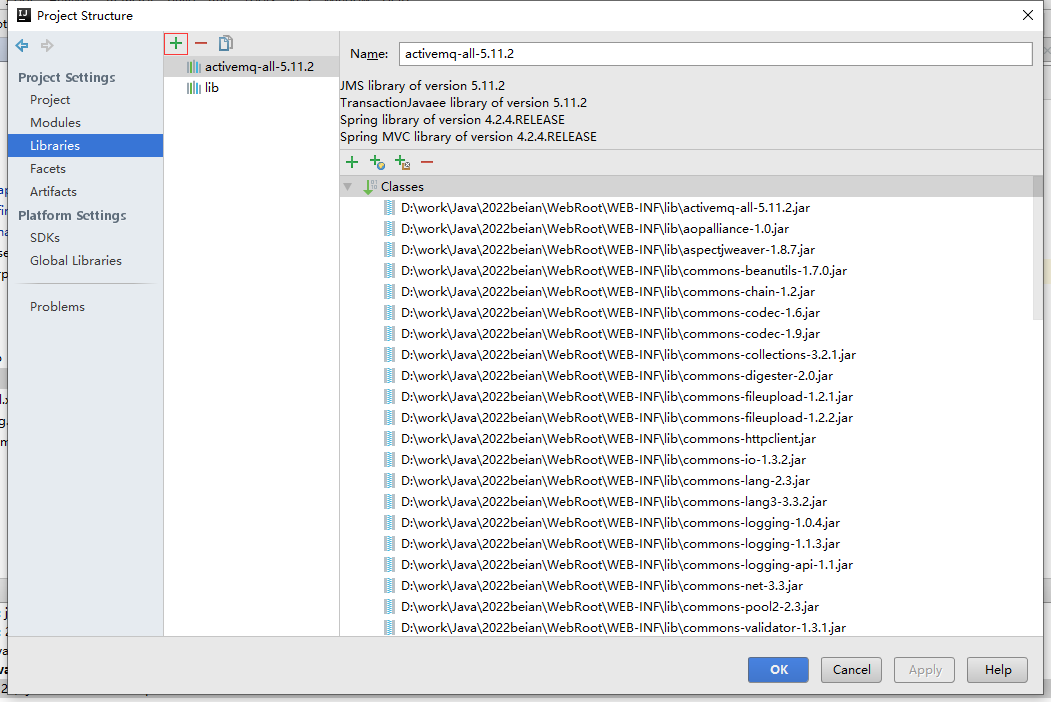Click 'JMS library of version 5.11.2' text
1051x702 pixels.
422,86
